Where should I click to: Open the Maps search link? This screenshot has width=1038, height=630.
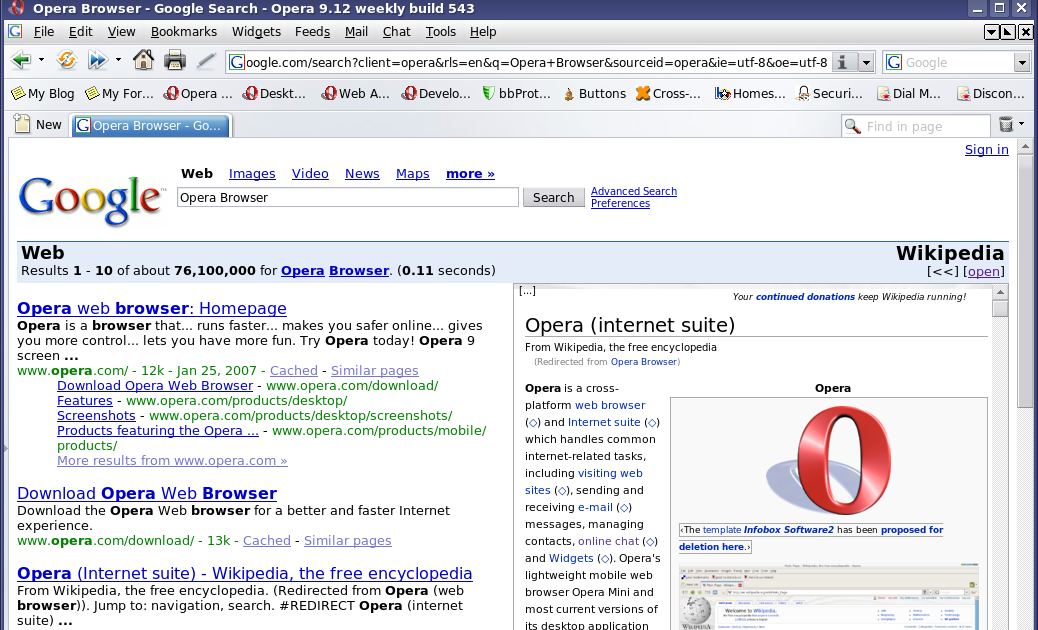[412, 173]
